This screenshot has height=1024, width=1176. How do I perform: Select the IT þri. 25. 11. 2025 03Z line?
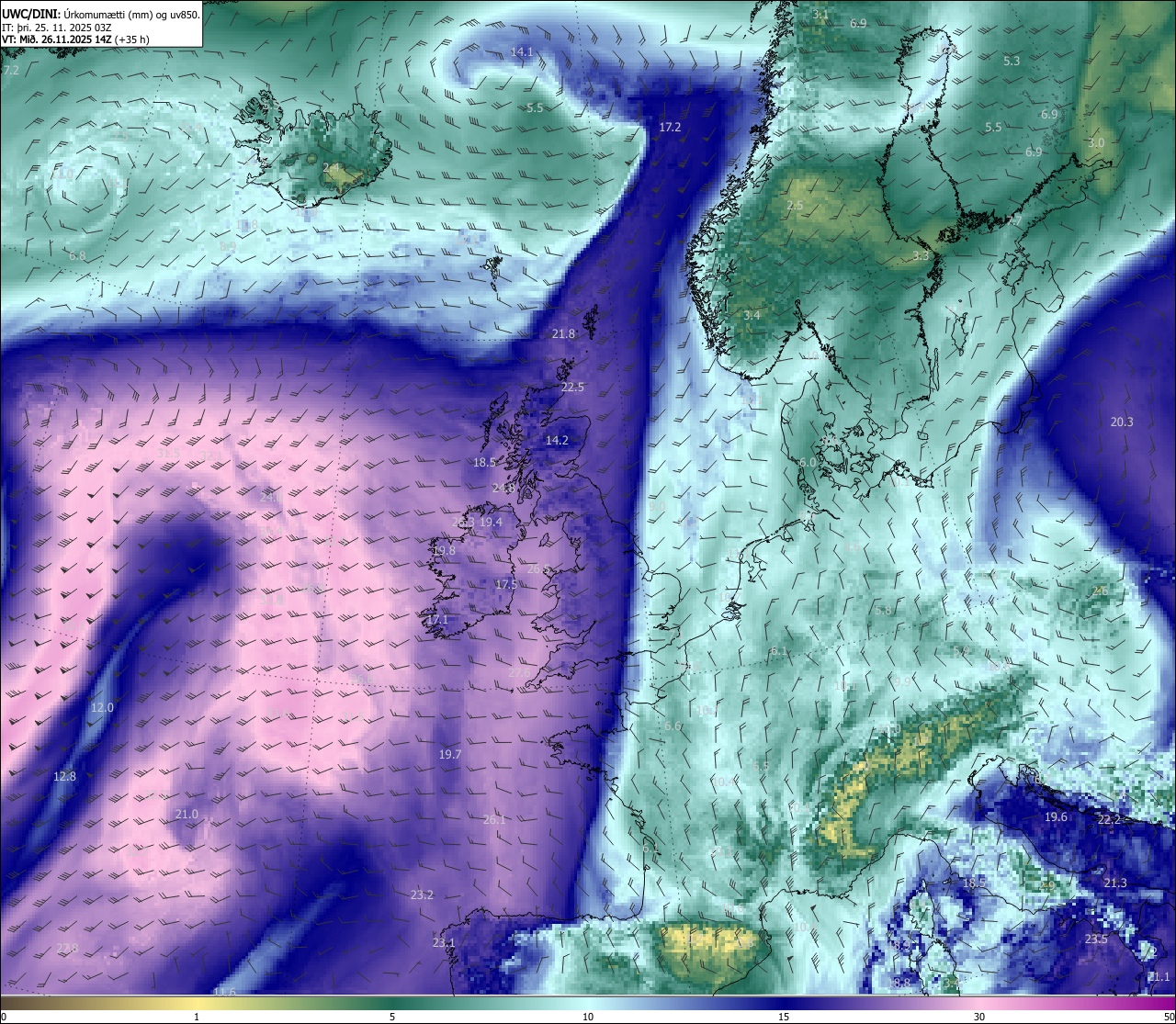(55, 27)
